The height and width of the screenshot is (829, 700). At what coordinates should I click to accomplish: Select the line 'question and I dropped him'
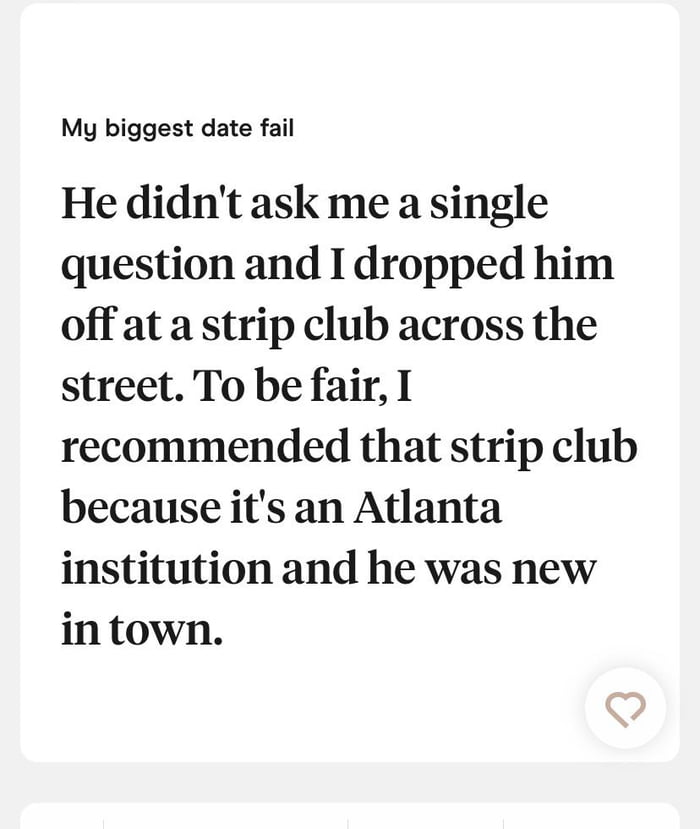337,264
